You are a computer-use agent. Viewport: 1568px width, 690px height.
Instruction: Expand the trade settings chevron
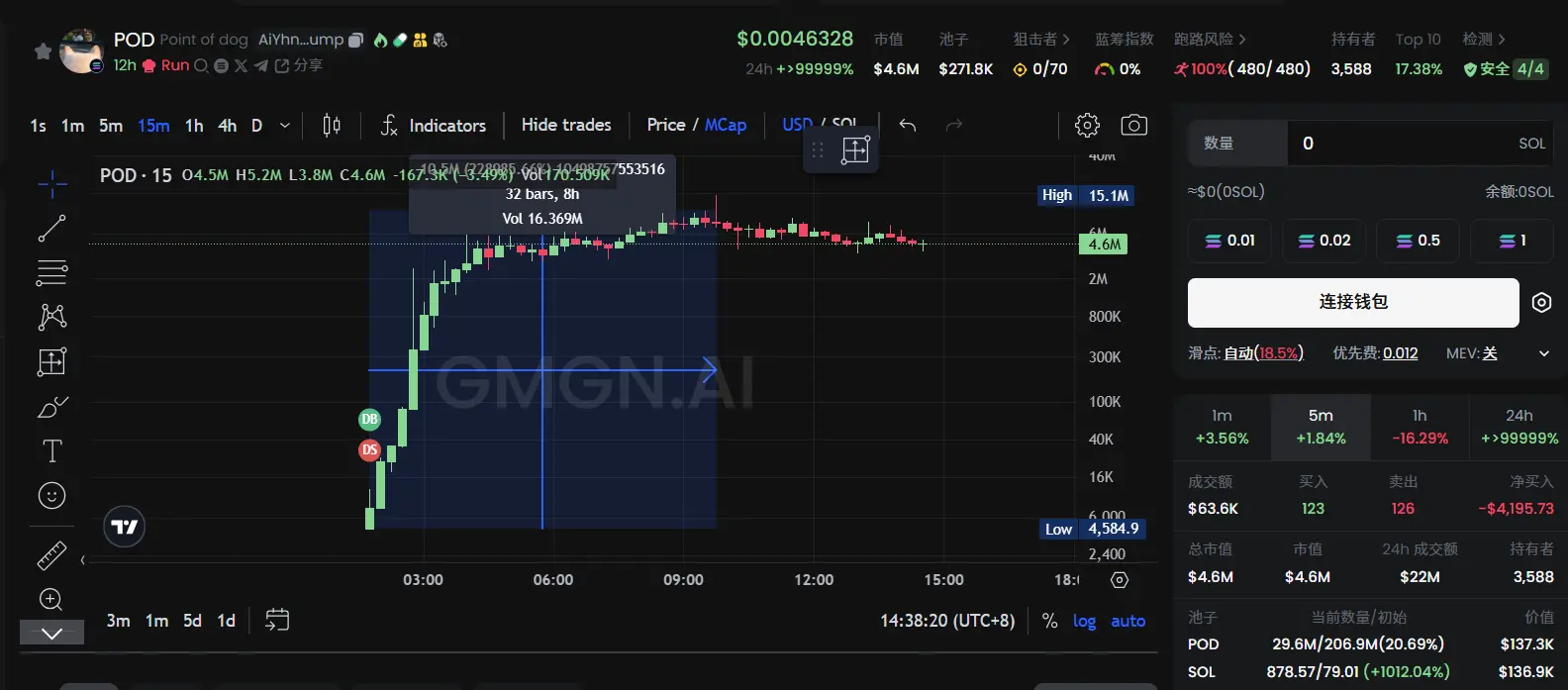pyautogui.click(x=1543, y=353)
